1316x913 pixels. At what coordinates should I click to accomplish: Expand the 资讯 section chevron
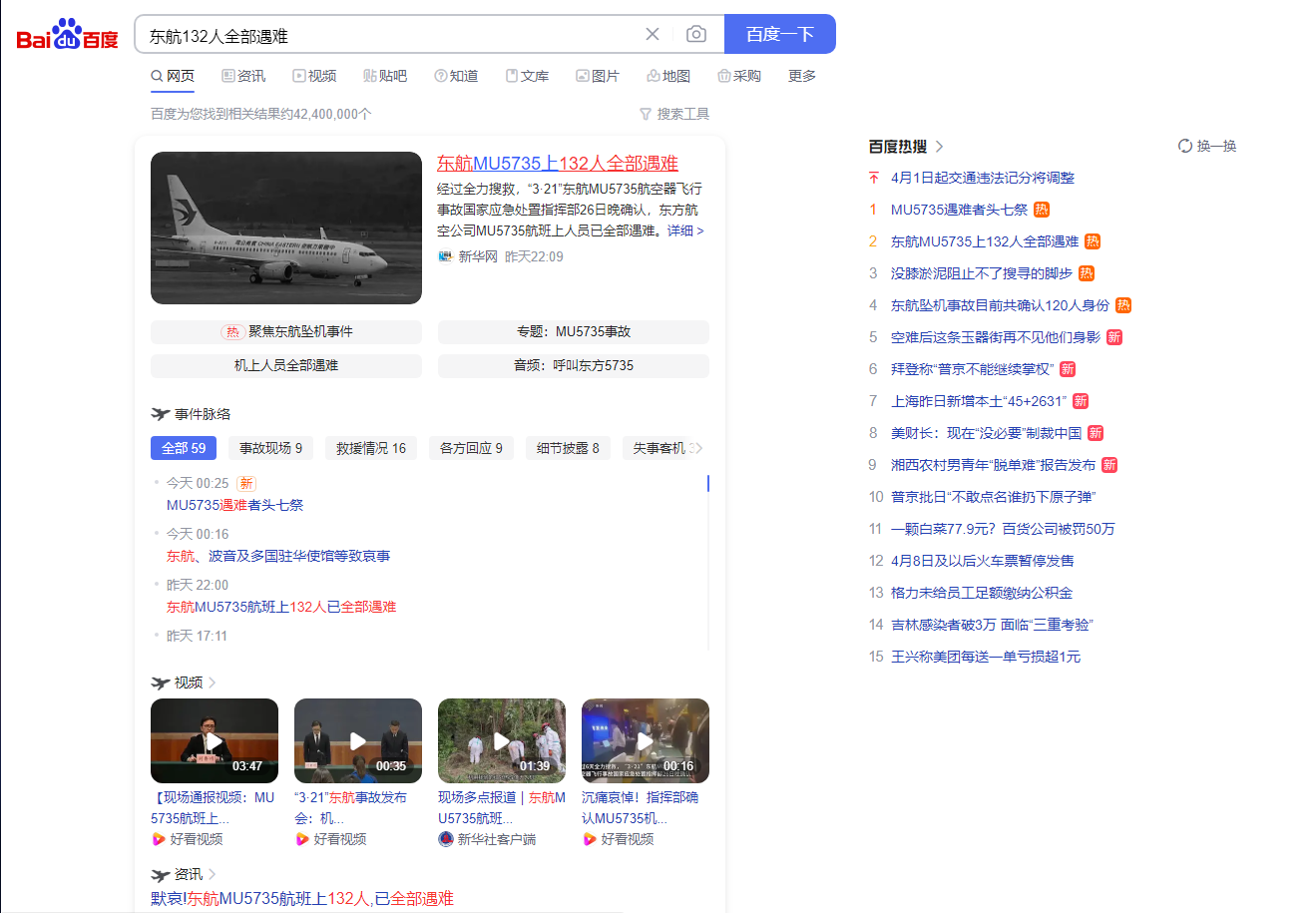(x=213, y=874)
